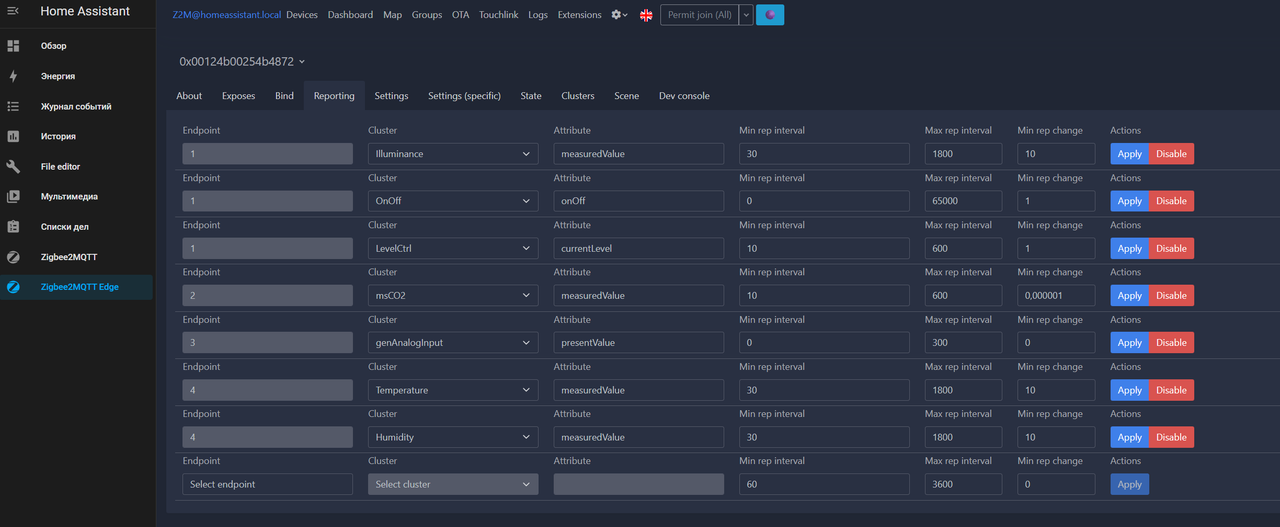1280x527 pixels.
Task: Apply the Illuminance reporting row
Action: pyautogui.click(x=1130, y=154)
